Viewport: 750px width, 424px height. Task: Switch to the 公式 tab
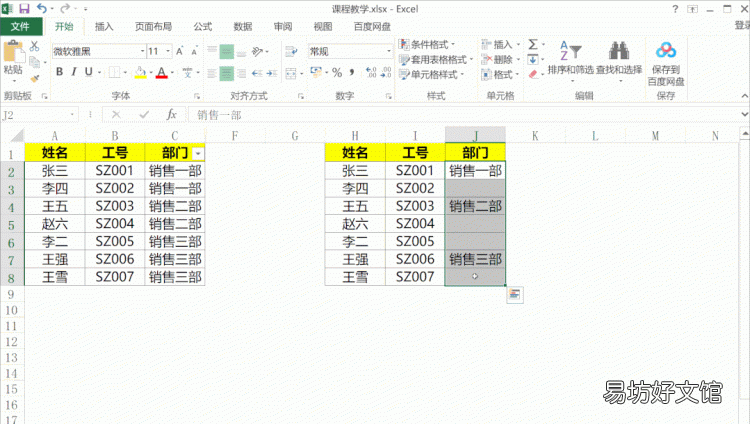(203, 26)
